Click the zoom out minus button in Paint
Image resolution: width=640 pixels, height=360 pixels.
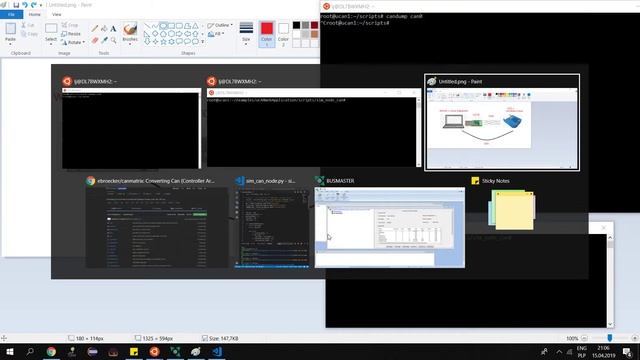[584, 338]
